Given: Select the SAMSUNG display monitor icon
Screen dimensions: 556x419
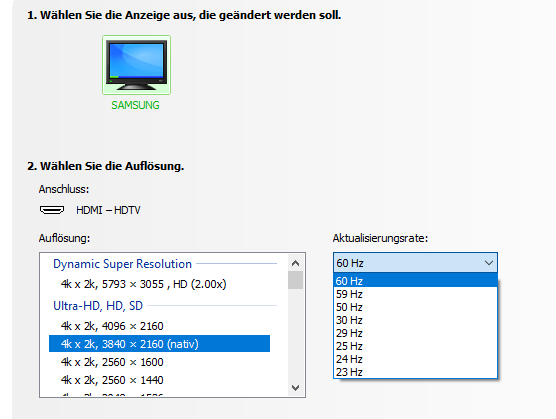Looking at the screenshot, I should [x=137, y=65].
